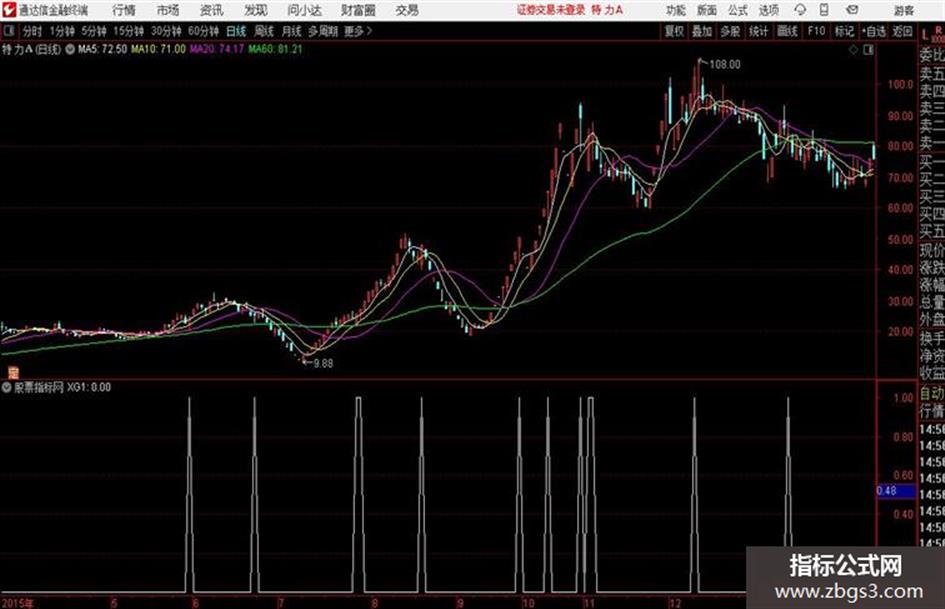Click the MA60: 81.21 value
Viewport: 945px width, 609px height.
click(x=275, y=49)
